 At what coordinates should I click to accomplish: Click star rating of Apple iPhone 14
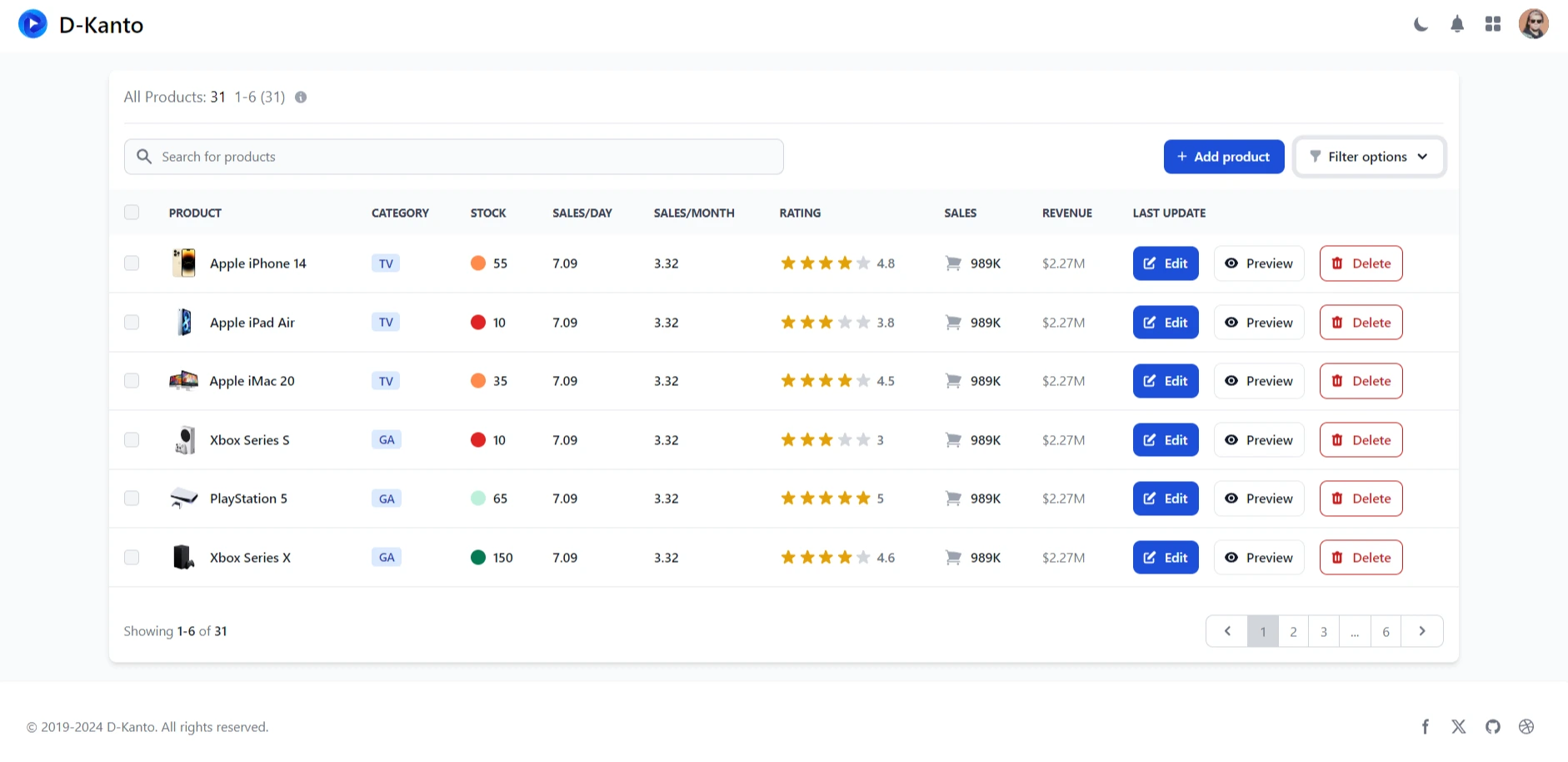[826, 263]
